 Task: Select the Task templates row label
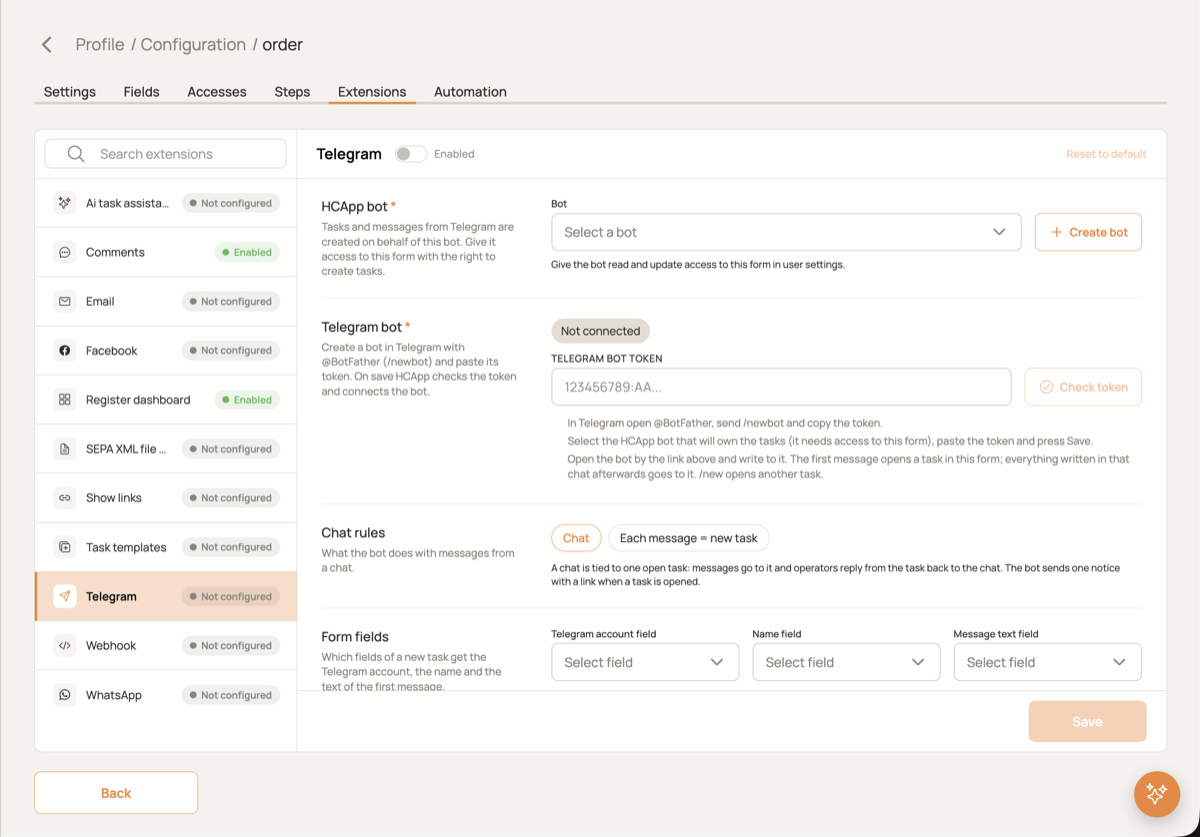tap(126, 547)
